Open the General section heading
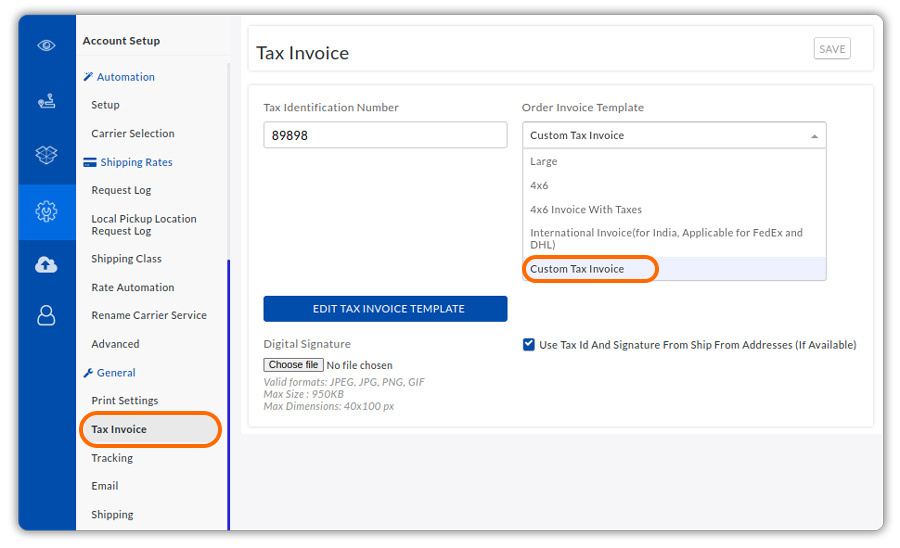This screenshot has width=900, height=548. [x=116, y=373]
